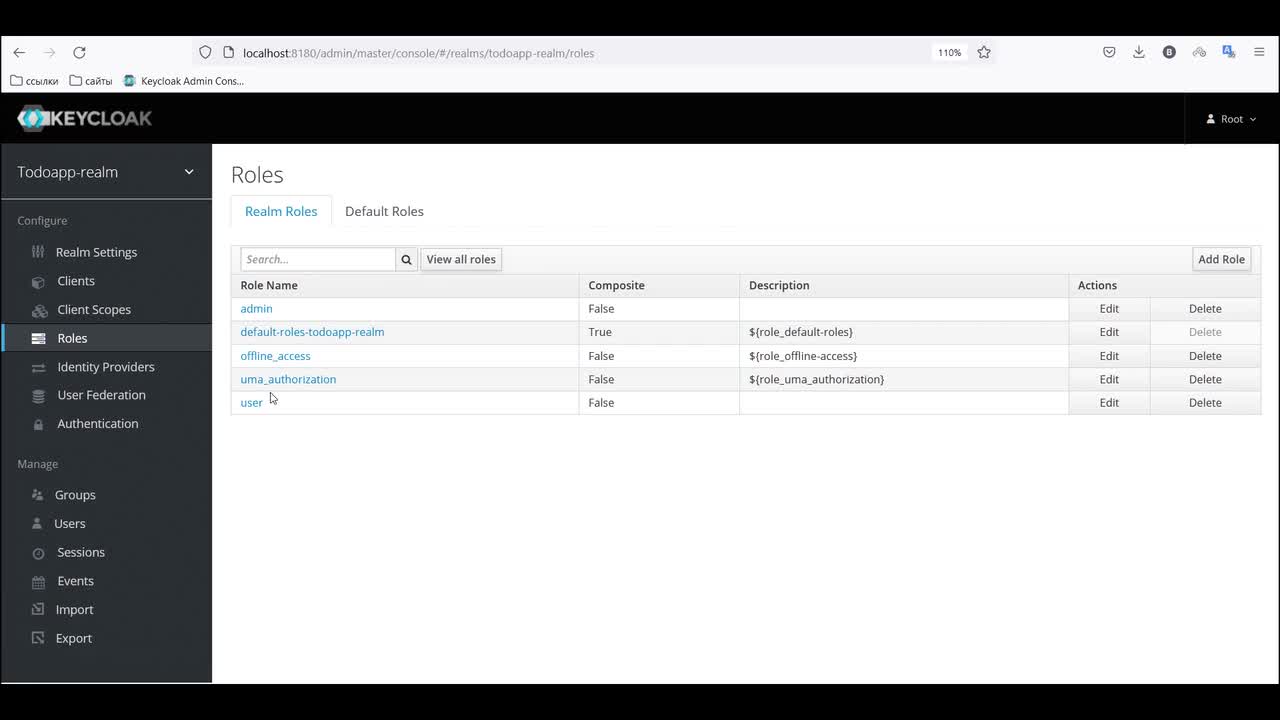1280x720 pixels.
Task: Open the browser hamburger menu
Action: (x=1259, y=52)
